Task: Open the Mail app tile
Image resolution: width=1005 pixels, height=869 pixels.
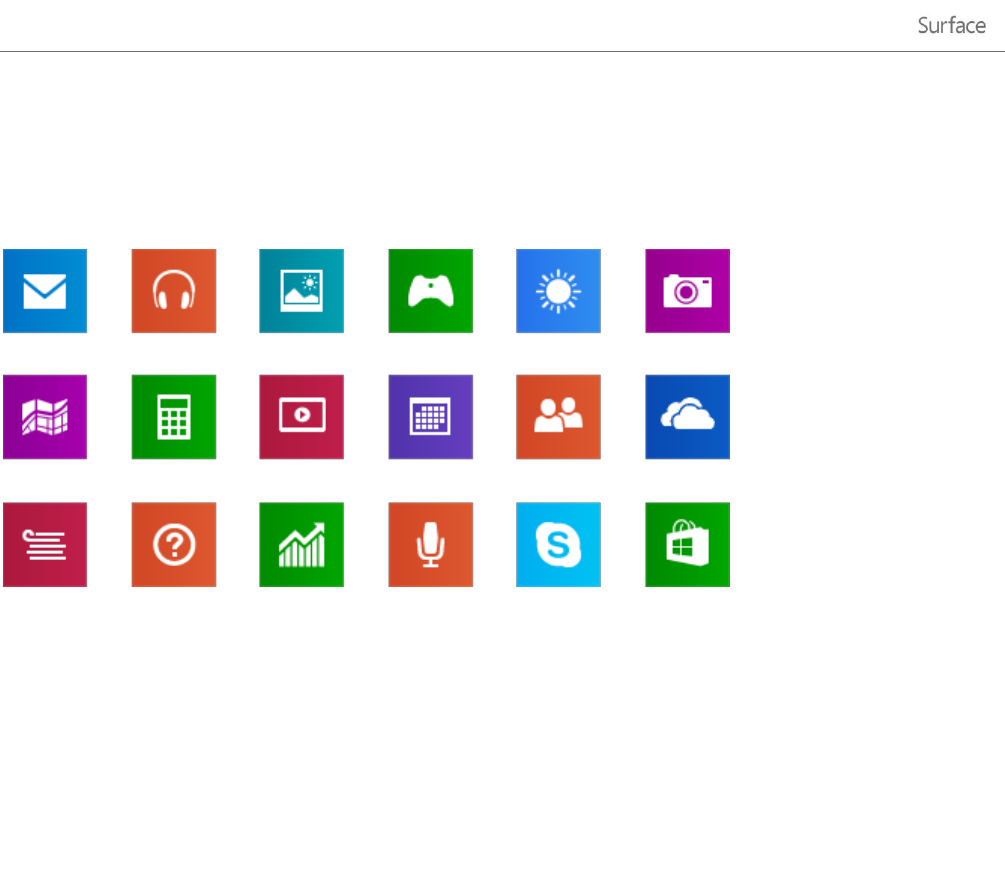Action: click(44, 291)
